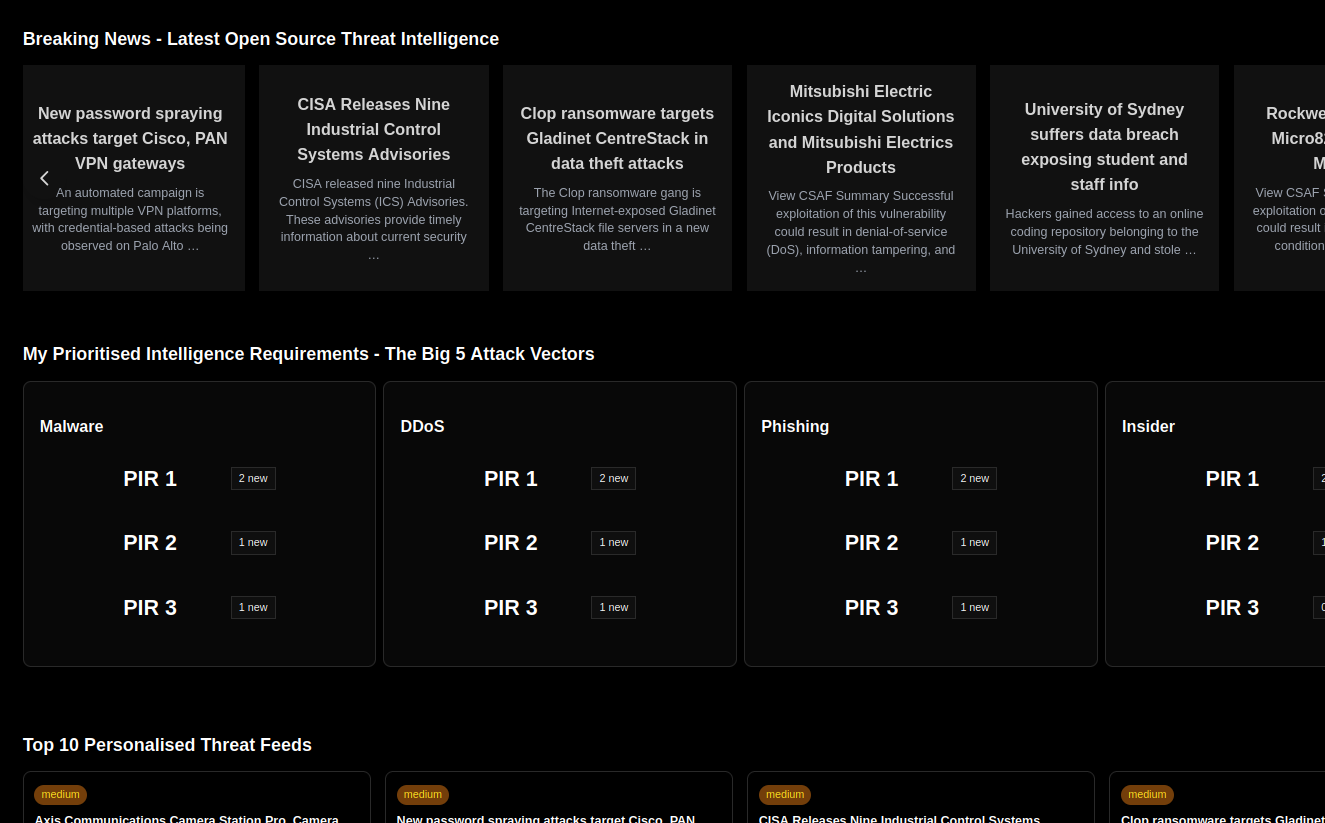Select PIR 1 under DDoS
Image resolution: width=1325 pixels, height=823 pixels.
pyautogui.click(x=510, y=479)
